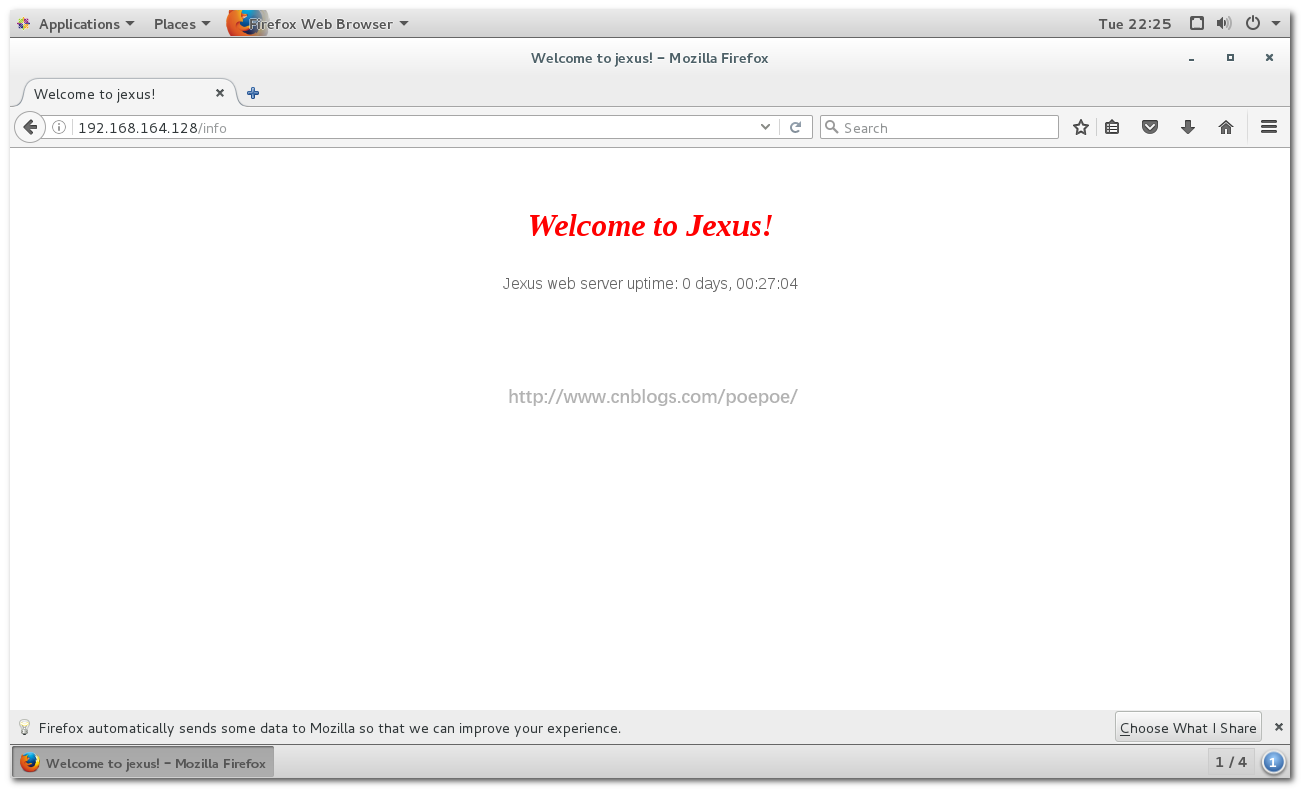The width and height of the screenshot is (1301, 789).
Task: Click the Jexus web server uptime text
Action: (x=650, y=283)
